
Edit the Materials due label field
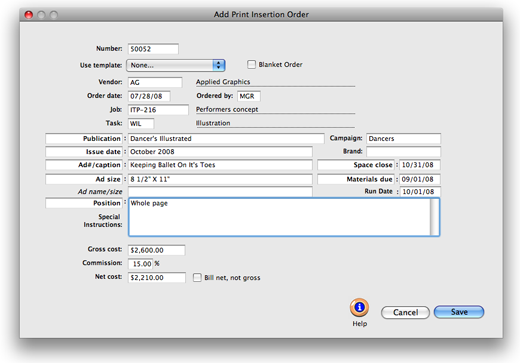[356, 179]
